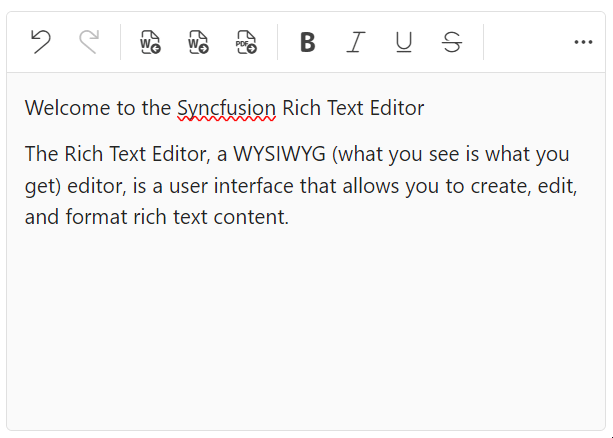Undo the last edit
Viewport: 613px width, 438px height.
(41, 42)
